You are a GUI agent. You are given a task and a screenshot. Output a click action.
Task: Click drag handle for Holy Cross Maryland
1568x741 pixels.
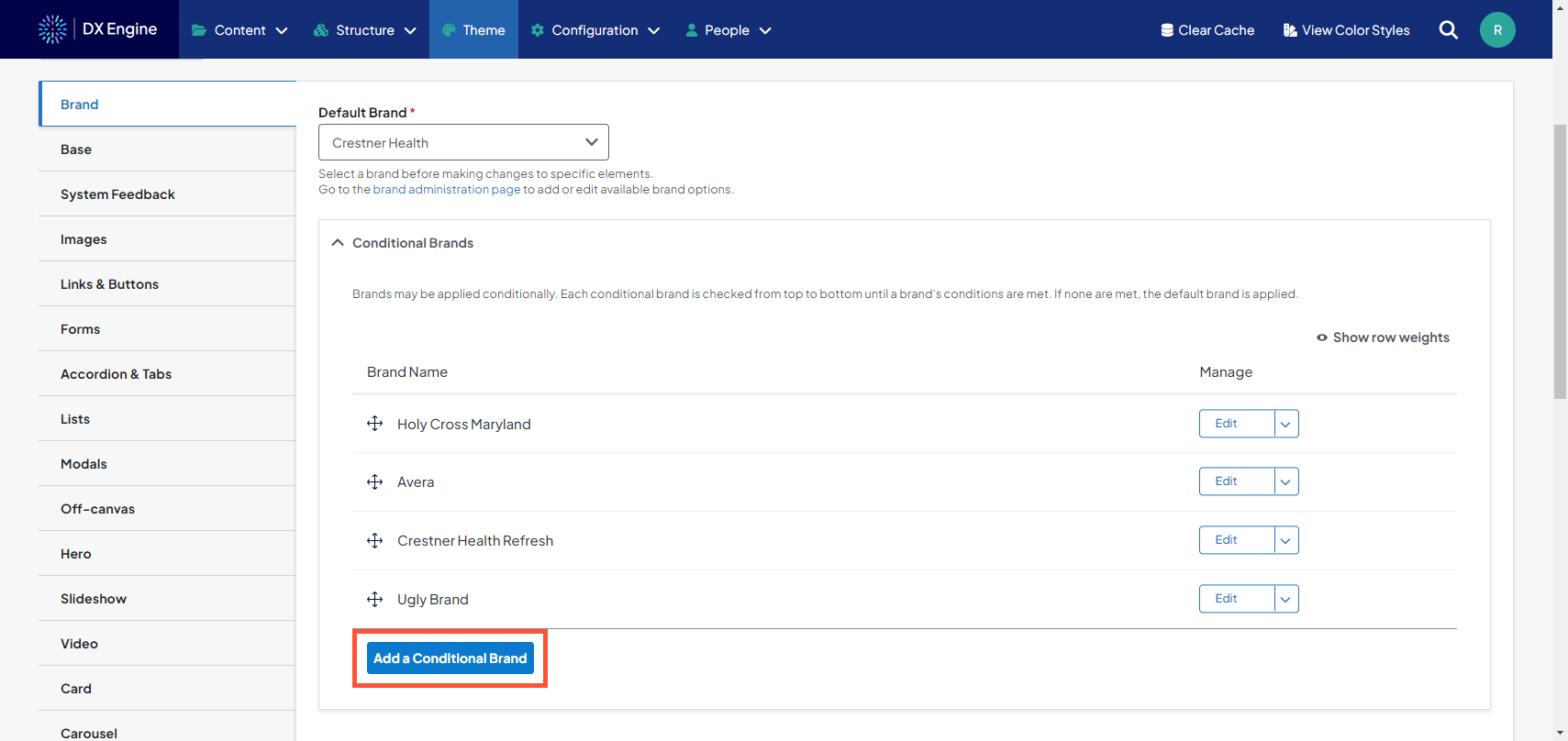[x=374, y=424]
